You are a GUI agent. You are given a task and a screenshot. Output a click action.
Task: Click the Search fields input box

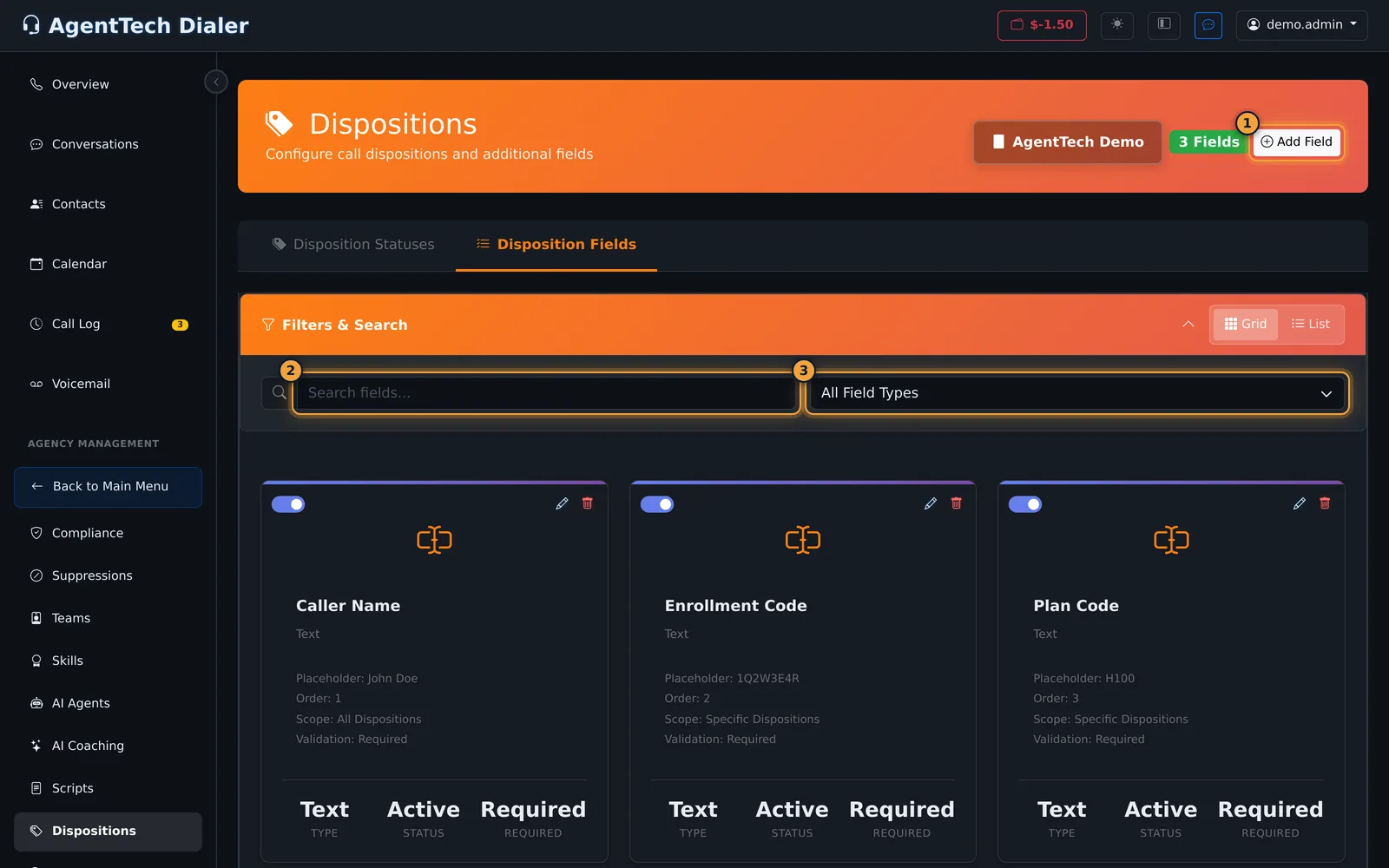tap(545, 393)
